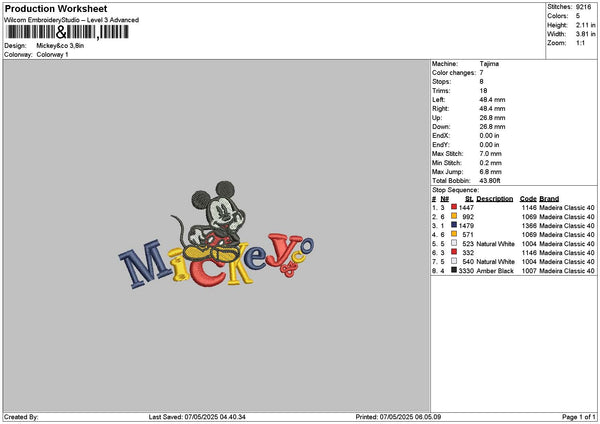Click the Stitches value '9216'

pyautogui.click(x=584, y=7)
